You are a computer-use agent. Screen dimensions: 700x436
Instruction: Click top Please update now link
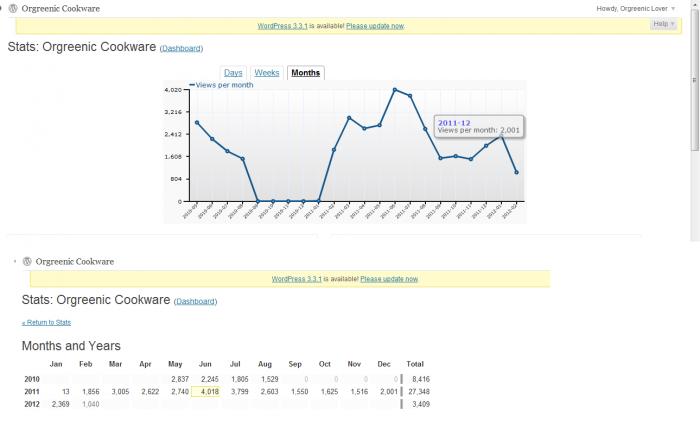375,26
